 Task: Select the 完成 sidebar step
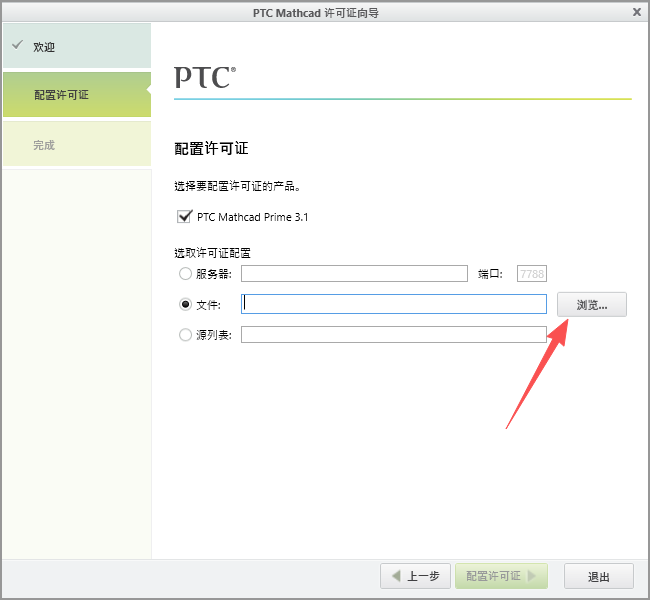pyautogui.click(x=77, y=144)
